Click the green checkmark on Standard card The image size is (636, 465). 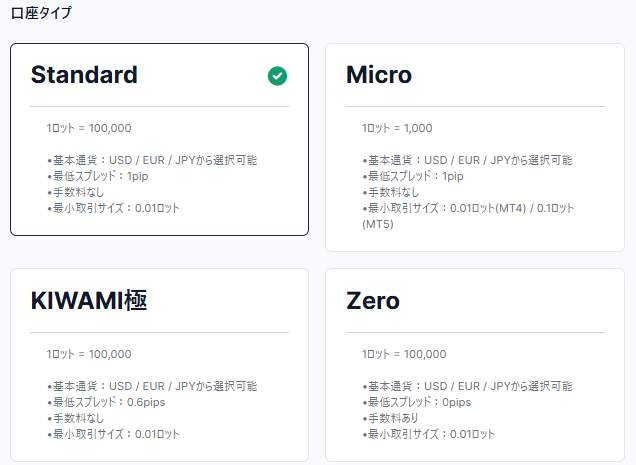point(277,76)
